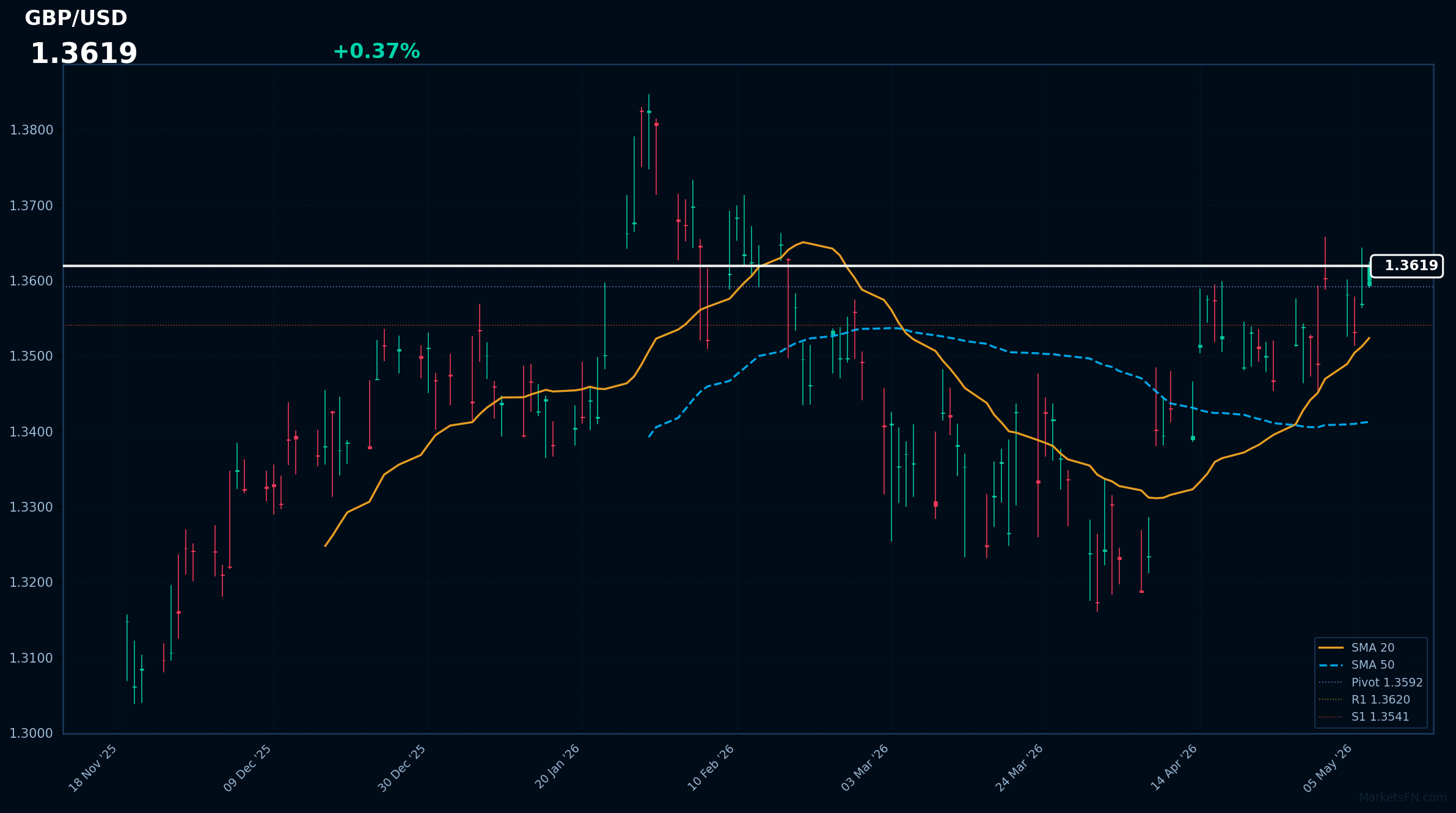Click the 1.3000 y-axis label

(x=32, y=734)
